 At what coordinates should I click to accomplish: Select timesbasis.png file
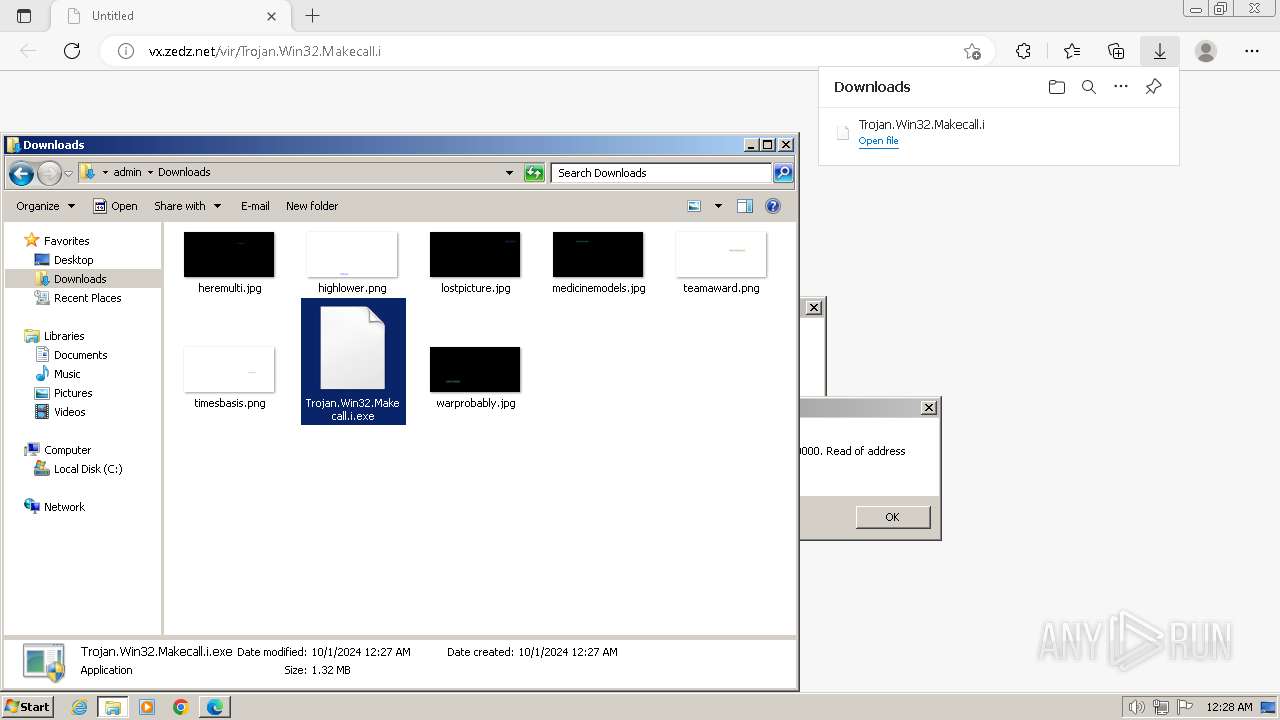pos(229,378)
